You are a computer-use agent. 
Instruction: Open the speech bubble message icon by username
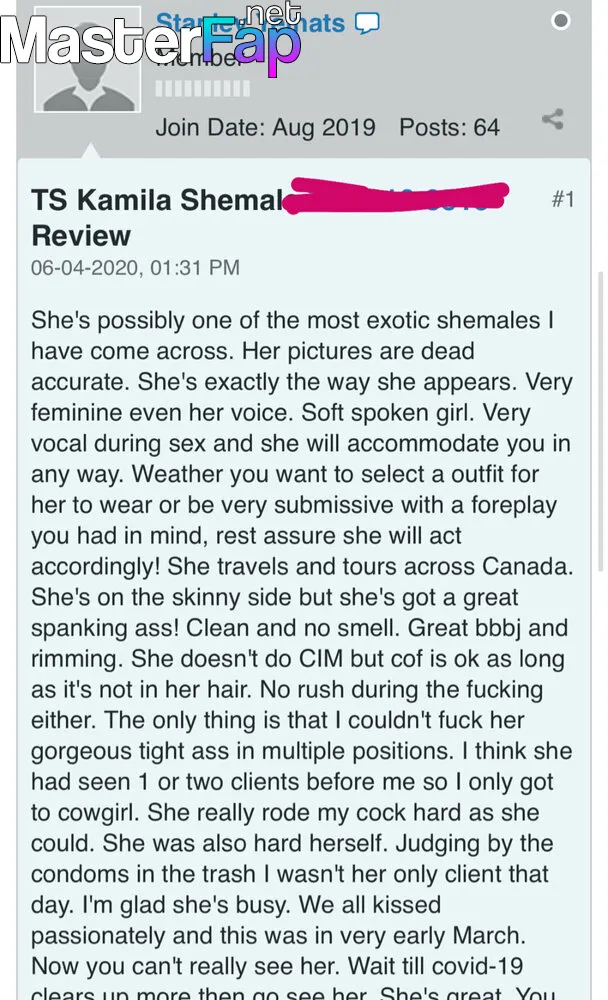point(367,23)
